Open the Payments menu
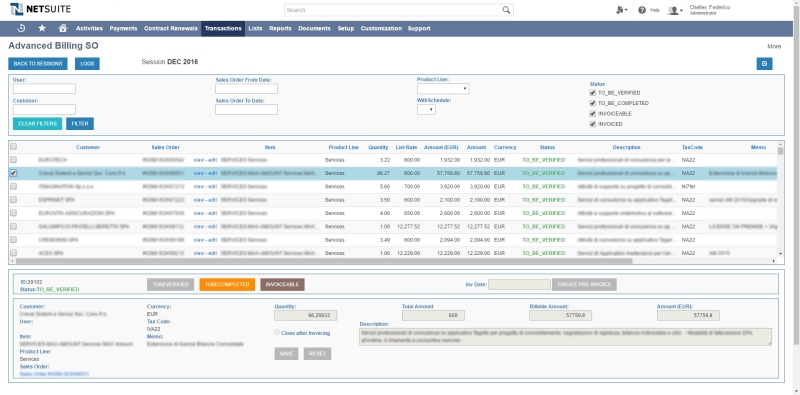800x395 pixels. (x=123, y=29)
